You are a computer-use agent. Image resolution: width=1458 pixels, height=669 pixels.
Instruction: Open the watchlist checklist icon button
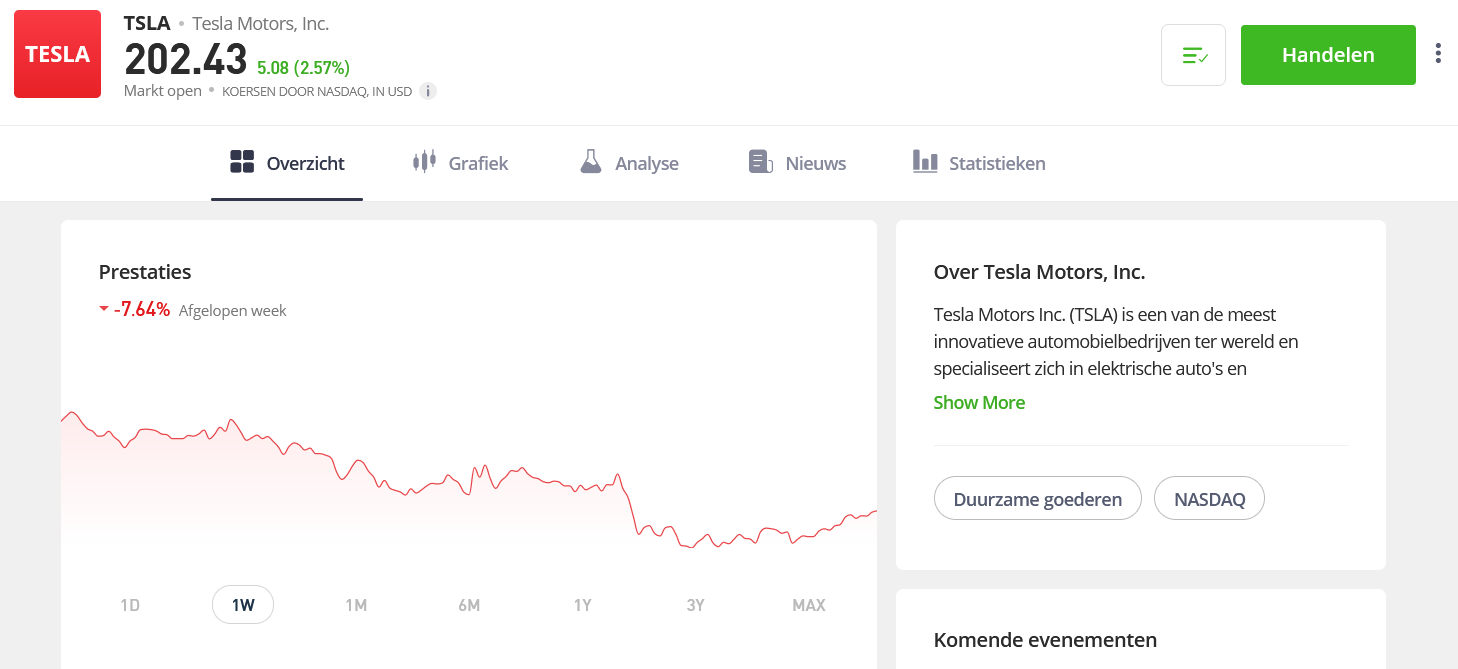point(1193,55)
